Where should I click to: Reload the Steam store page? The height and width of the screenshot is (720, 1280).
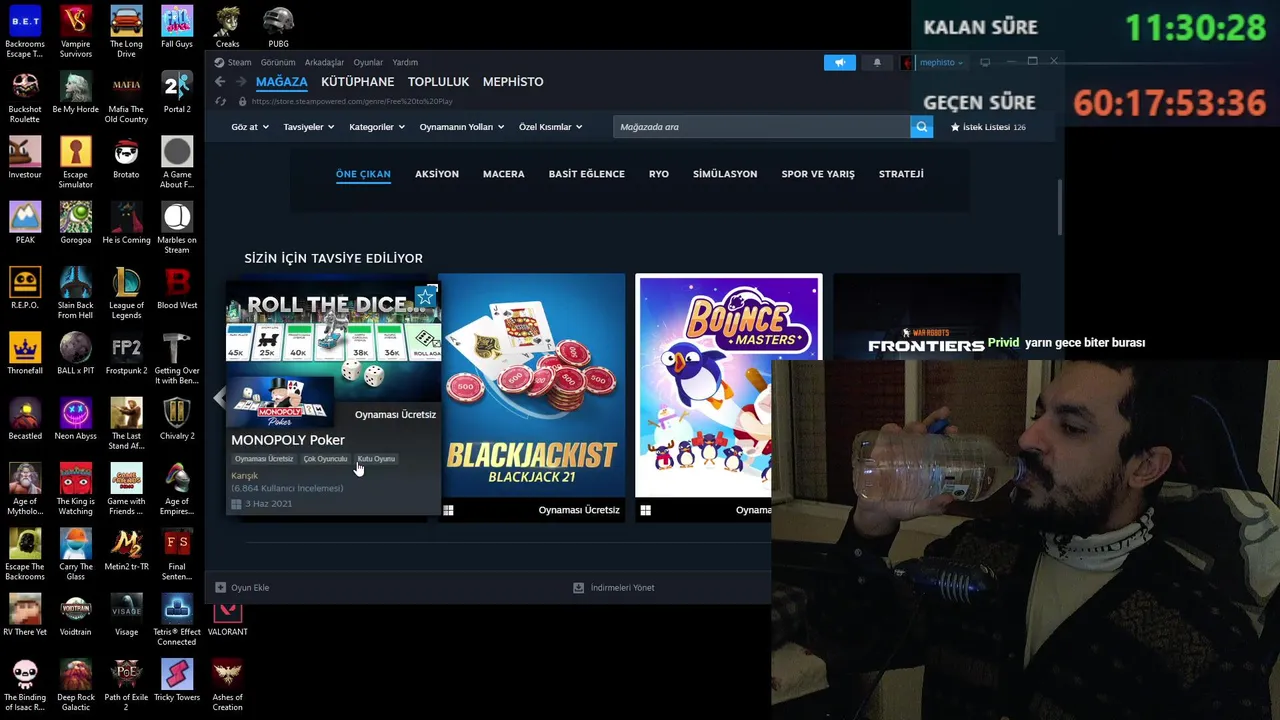(220, 101)
